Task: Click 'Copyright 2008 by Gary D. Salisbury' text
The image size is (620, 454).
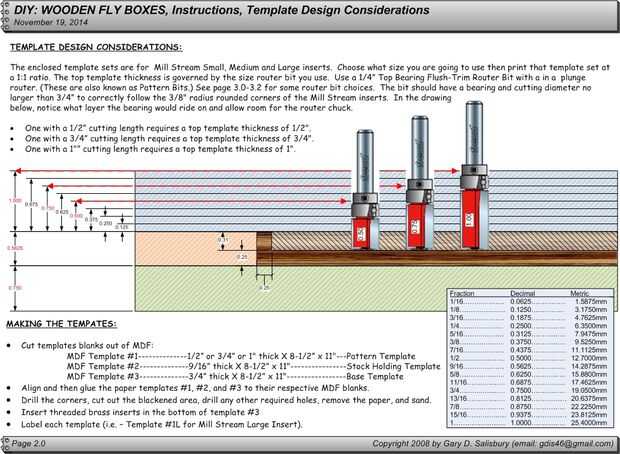Action: tap(440, 443)
